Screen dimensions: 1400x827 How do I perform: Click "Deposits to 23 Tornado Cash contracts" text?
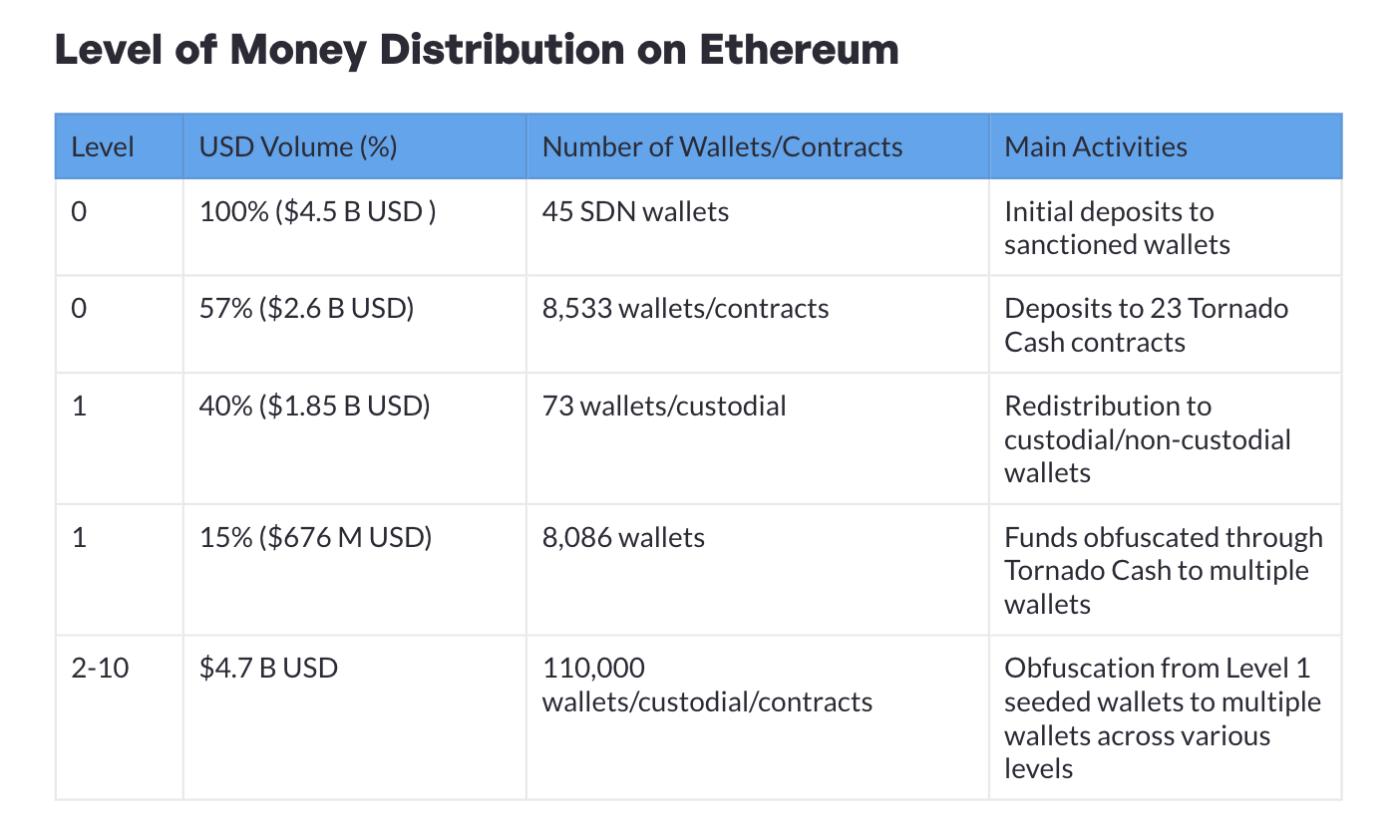[x=1145, y=324]
